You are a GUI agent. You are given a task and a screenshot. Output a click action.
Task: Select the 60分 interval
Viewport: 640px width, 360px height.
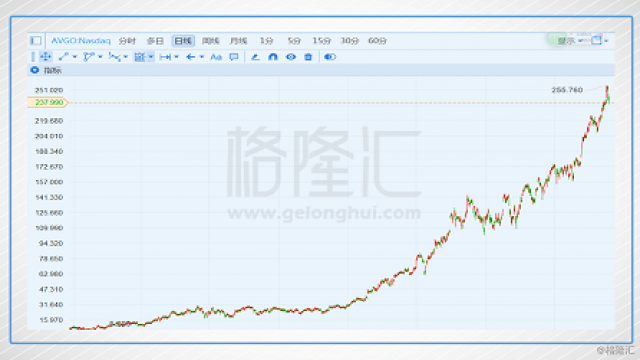pos(377,41)
